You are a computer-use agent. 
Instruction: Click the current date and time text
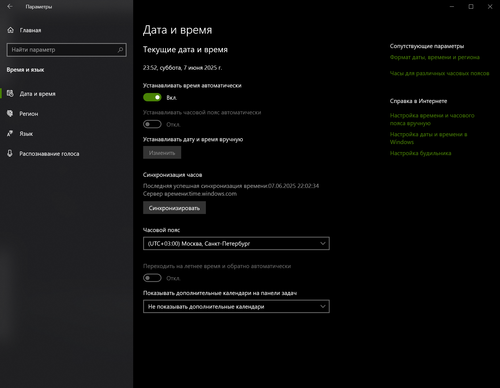[182, 68]
